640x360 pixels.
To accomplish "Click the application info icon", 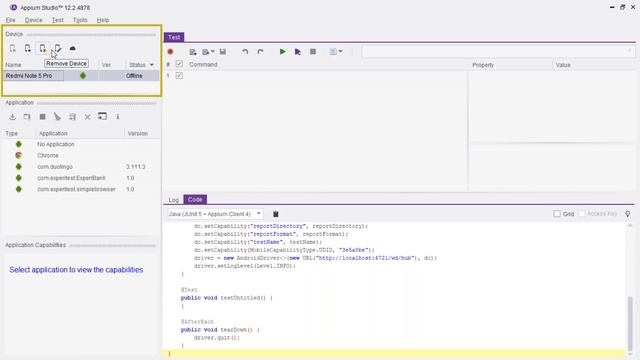I will pyautogui.click(x=118, y=117).
